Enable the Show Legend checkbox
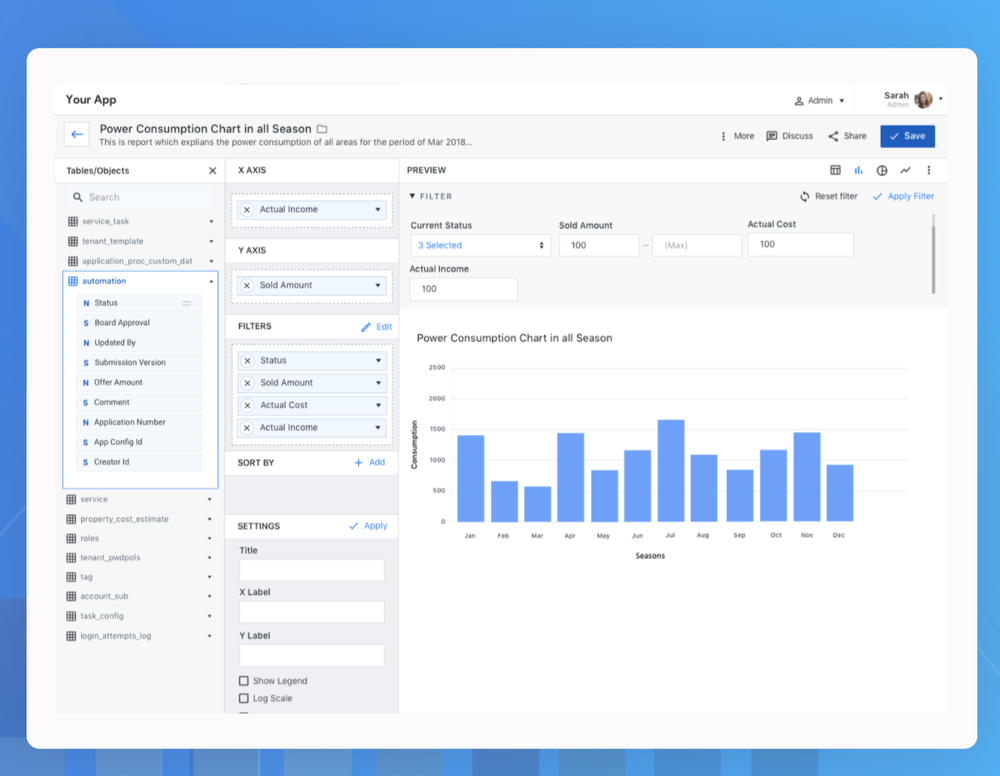 click(x=242, y=680)
